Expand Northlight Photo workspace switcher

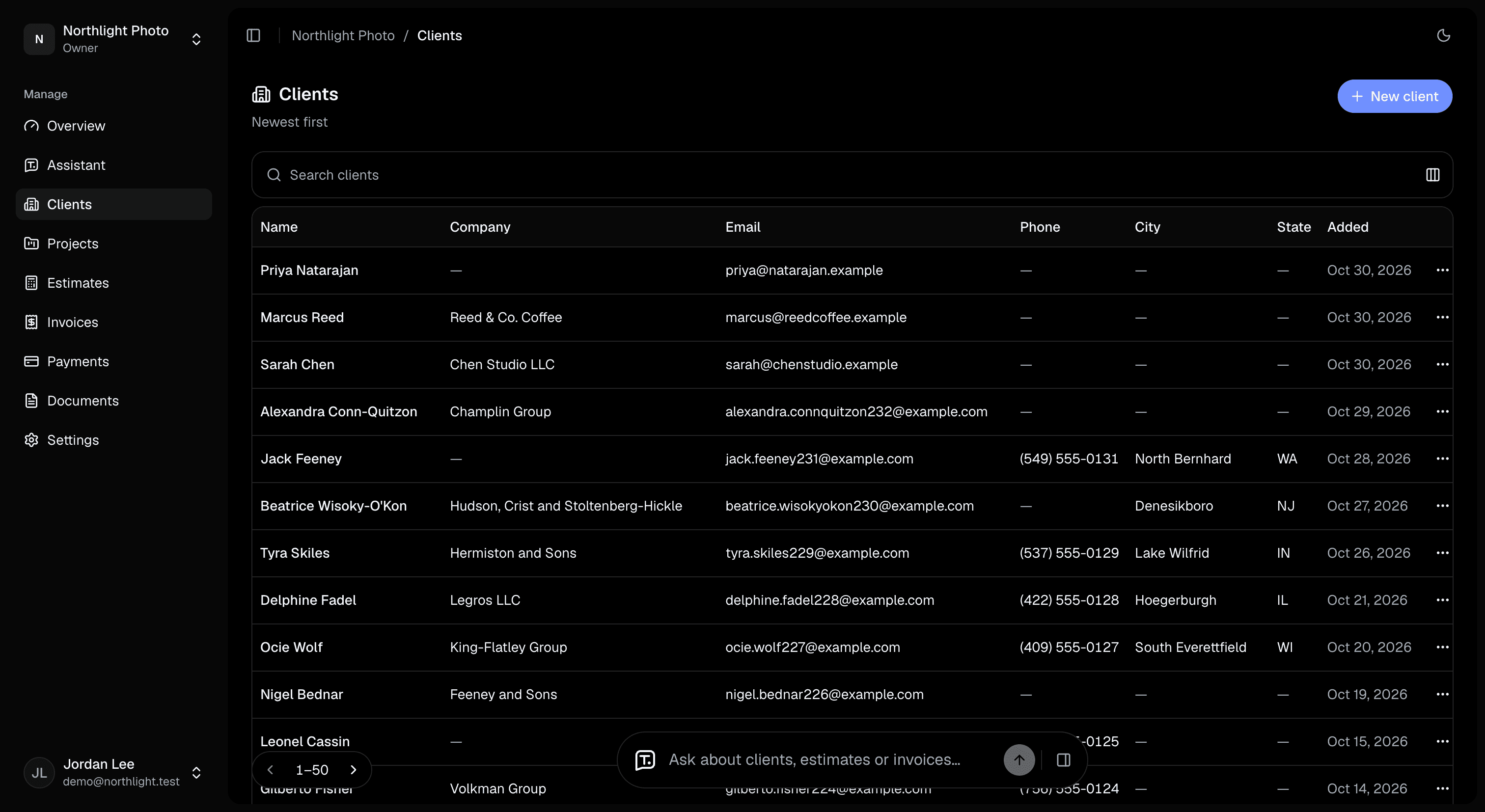[114, 39]
